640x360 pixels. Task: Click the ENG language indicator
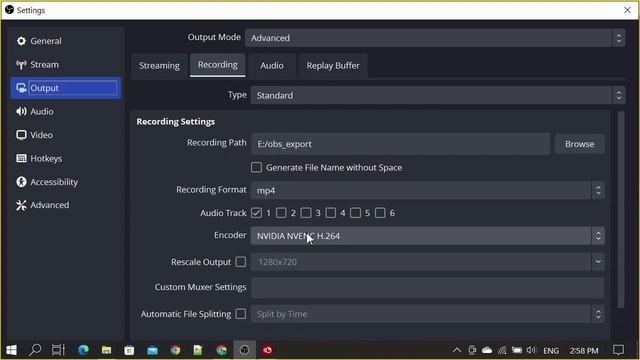click(x=551, y=351)
